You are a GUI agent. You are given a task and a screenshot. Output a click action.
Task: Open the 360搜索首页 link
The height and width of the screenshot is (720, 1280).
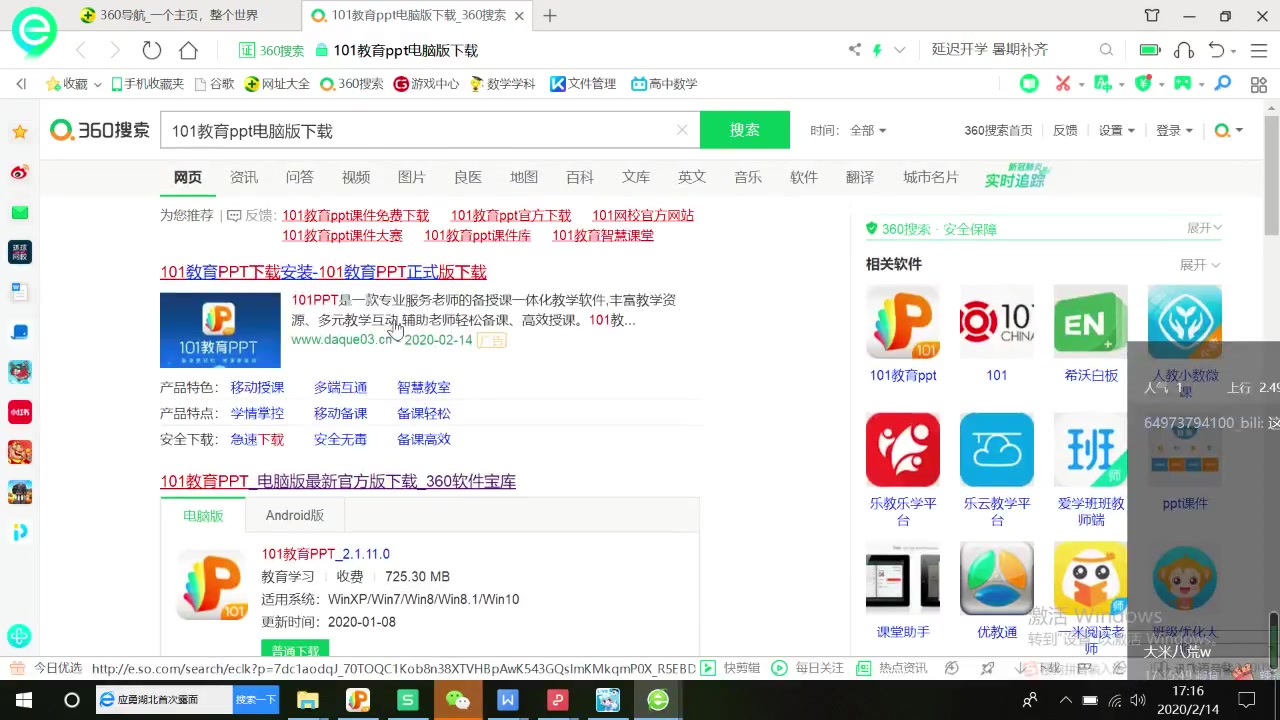(998, 130)
